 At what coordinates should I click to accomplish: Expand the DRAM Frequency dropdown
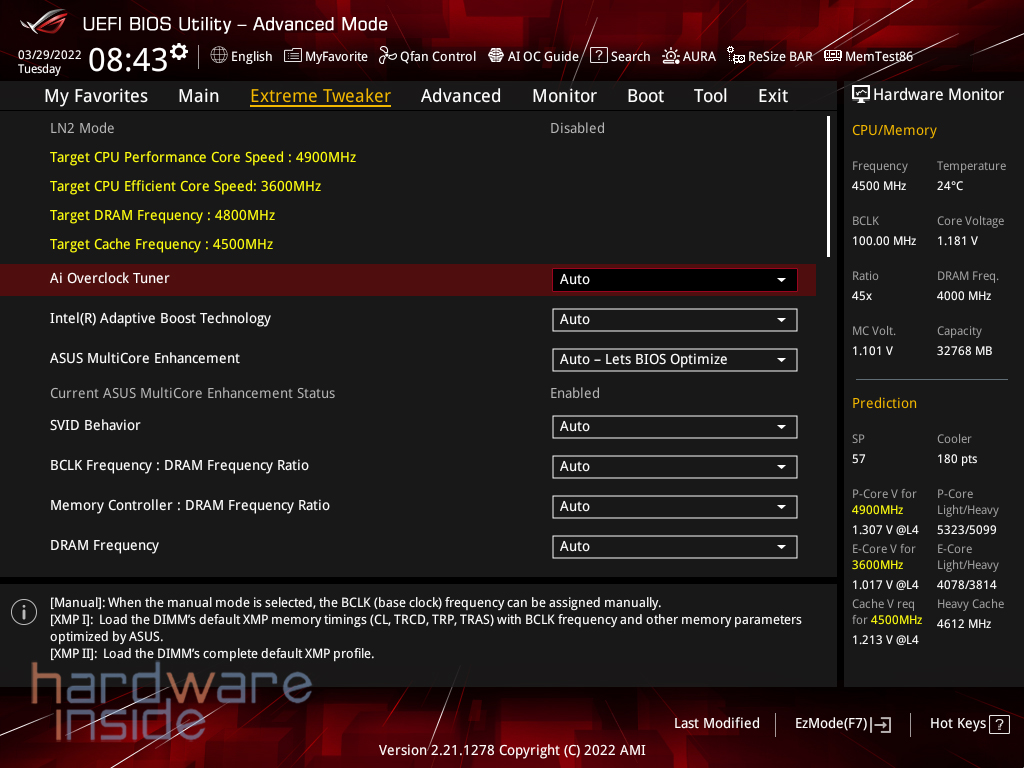[674, 547]
